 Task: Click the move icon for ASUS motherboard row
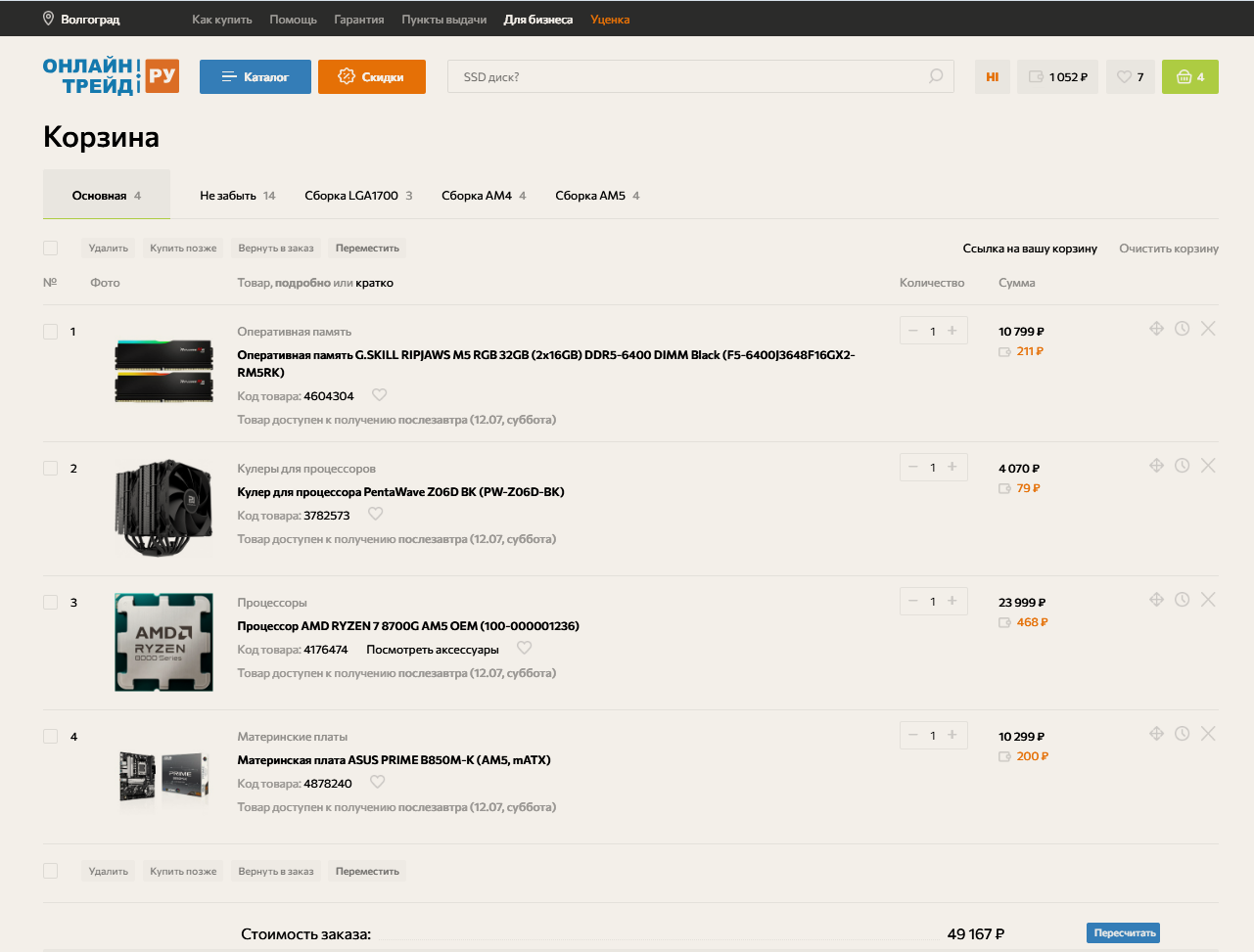(x=1157, y=734)
